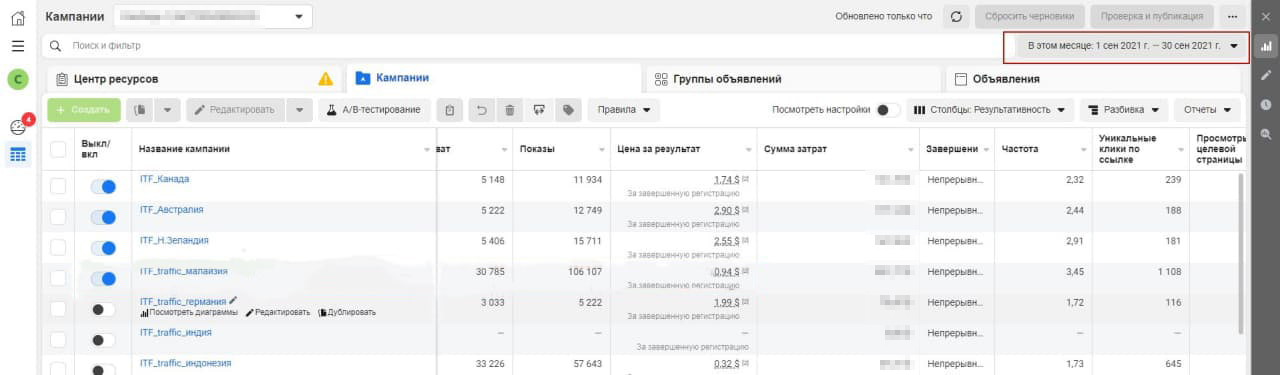
Task: Click the warning triangle in Центр ресурсов
Action: coord(326,79)
